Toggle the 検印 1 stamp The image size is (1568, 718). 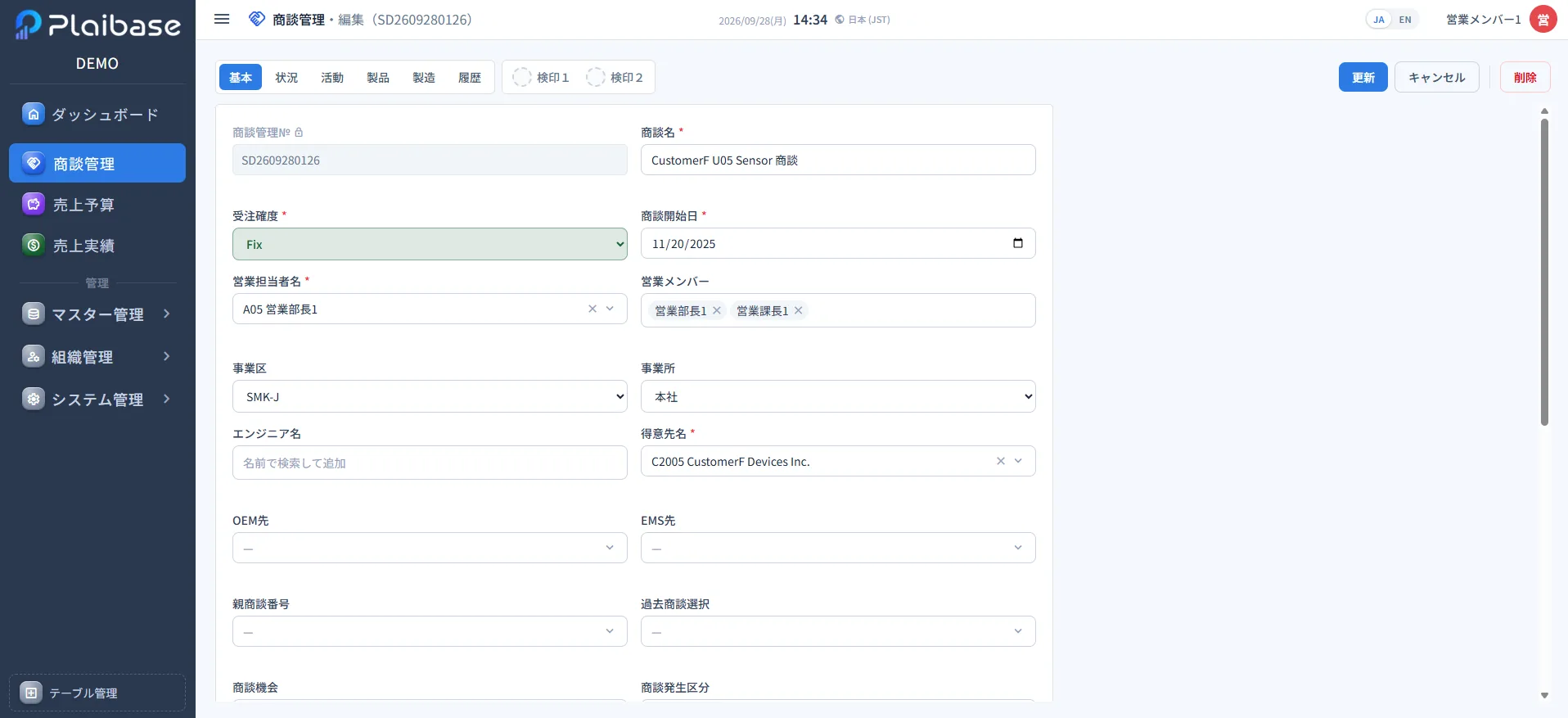pyautogui.click(x=540, y=77)
